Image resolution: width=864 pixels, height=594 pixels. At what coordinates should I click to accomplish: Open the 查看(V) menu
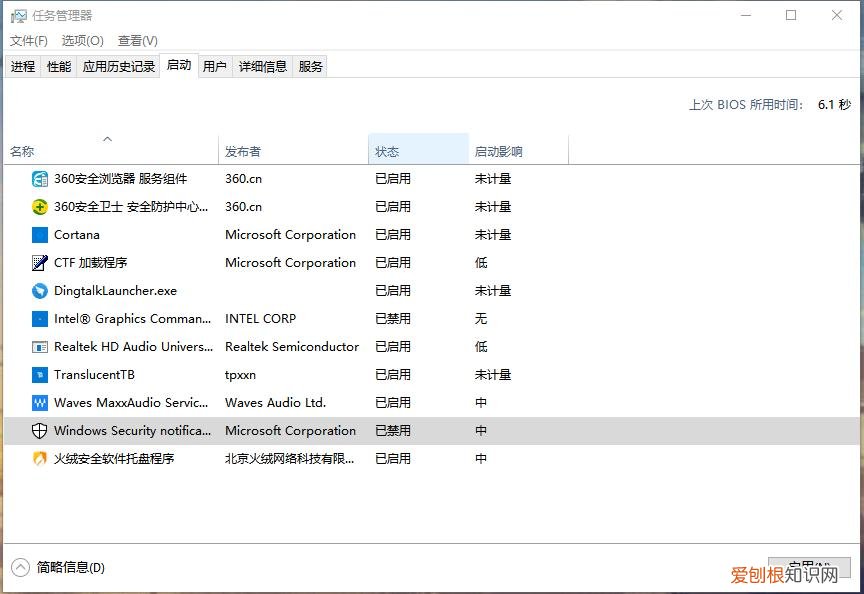(138, 41)
